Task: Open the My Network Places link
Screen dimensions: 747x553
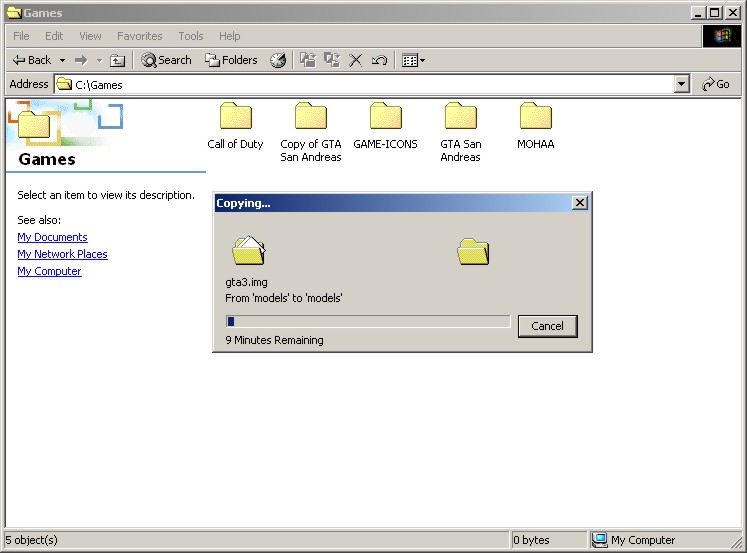Action: 62,254
